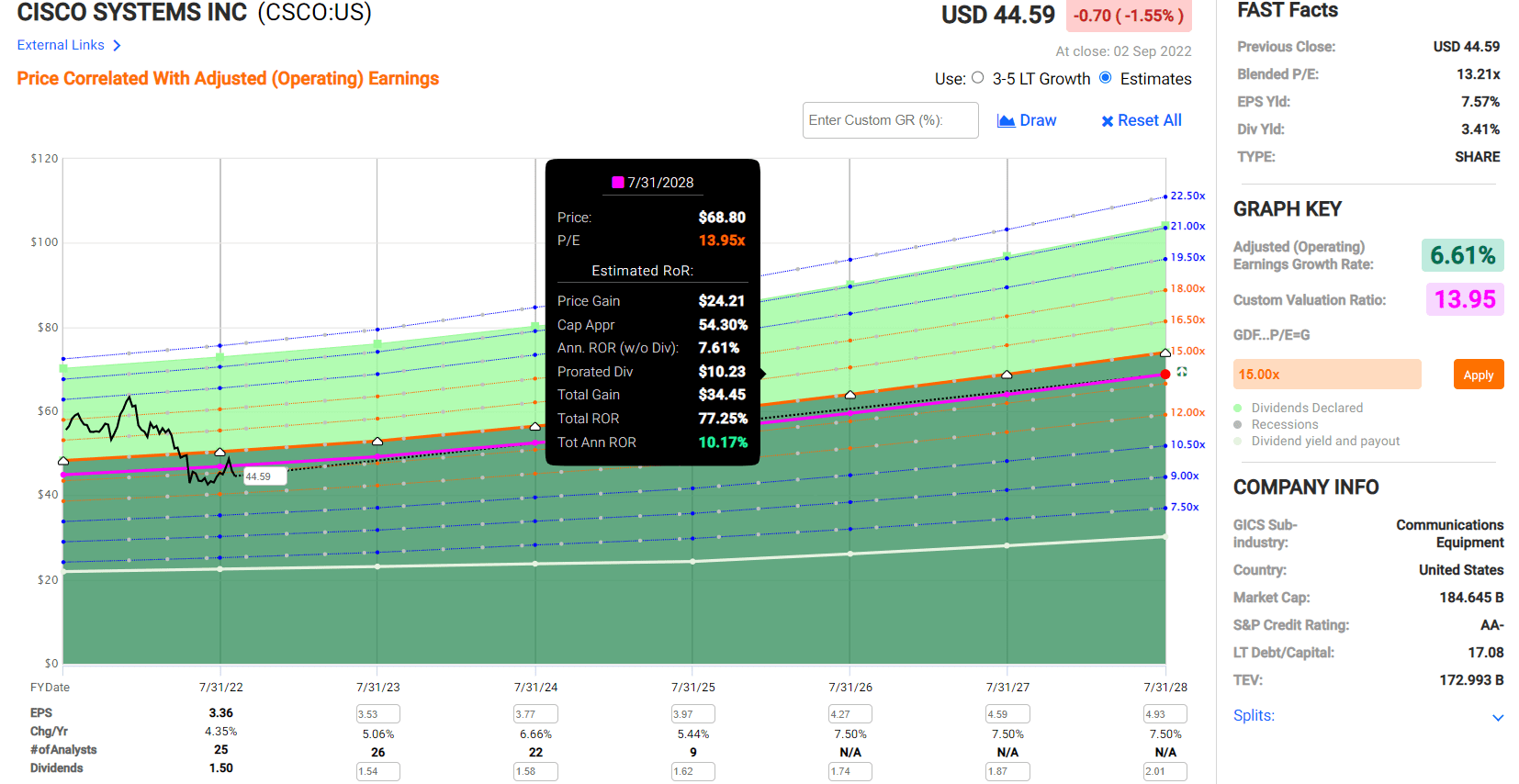Viewport: 1519px width, 784px height.
Task: Click the 21.00x P/E line label
Action: click(1187, 226)
